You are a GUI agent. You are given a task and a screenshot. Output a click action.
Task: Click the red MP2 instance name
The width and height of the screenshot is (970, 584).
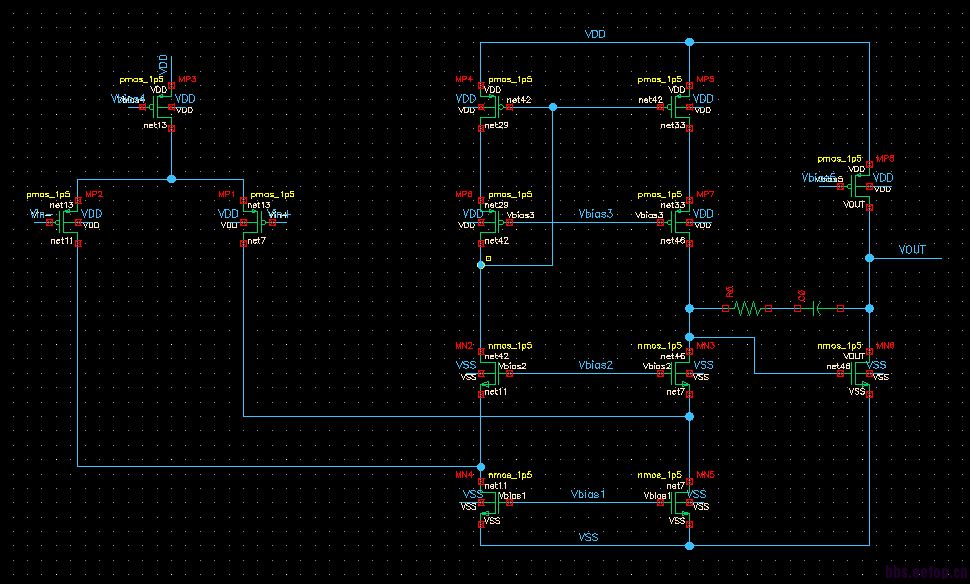coord(93,194)
